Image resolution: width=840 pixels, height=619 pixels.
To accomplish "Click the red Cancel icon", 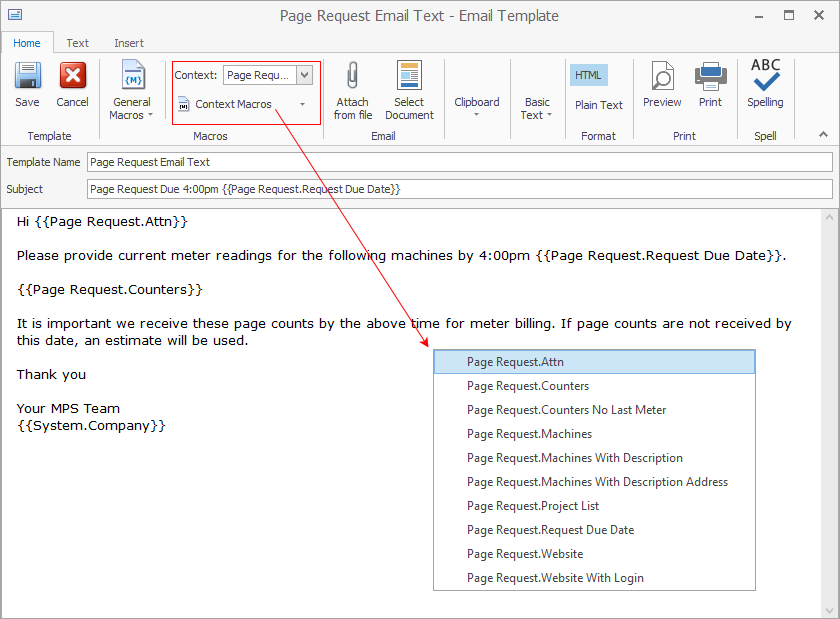I will pyautogui.click(x=72, y=77).
